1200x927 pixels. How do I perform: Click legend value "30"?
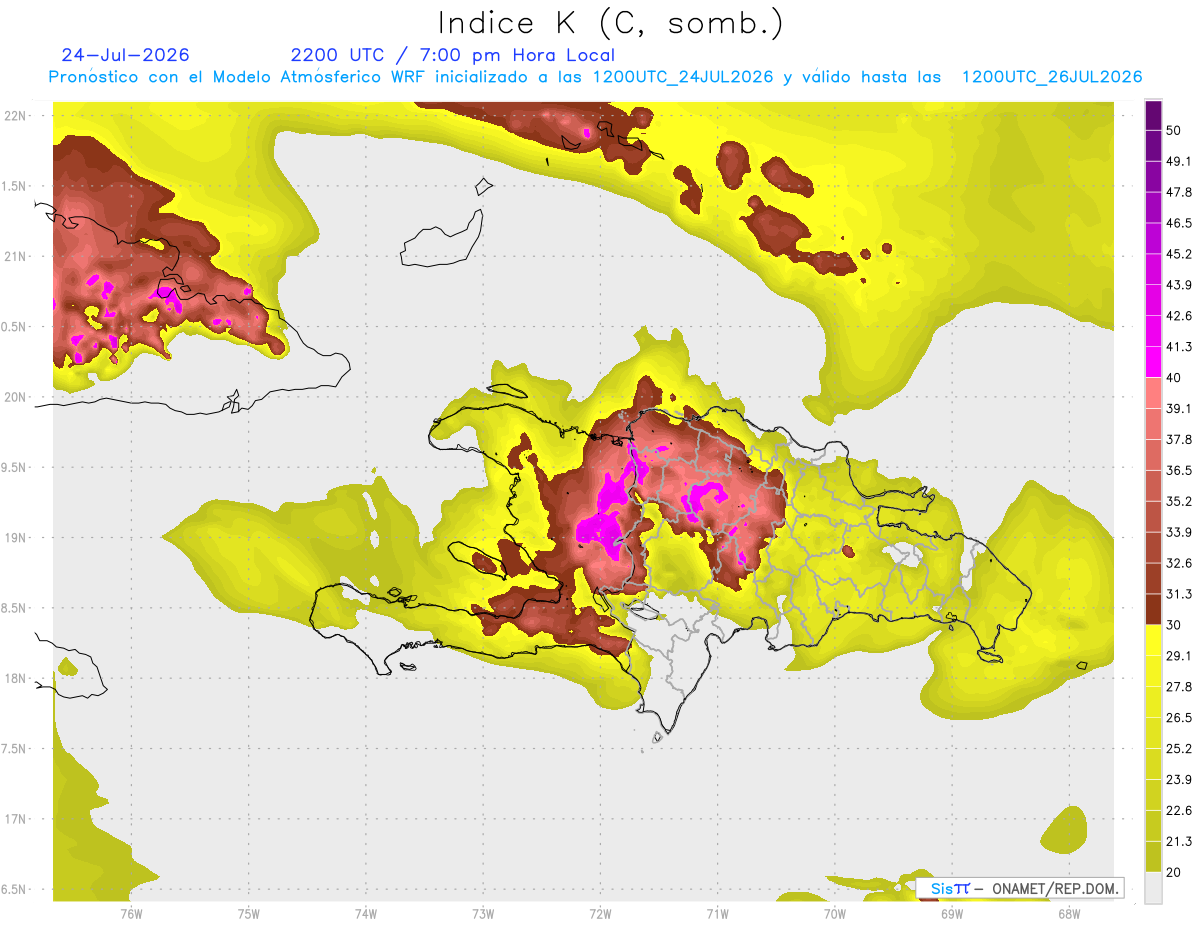click(x=1174, y=625)
